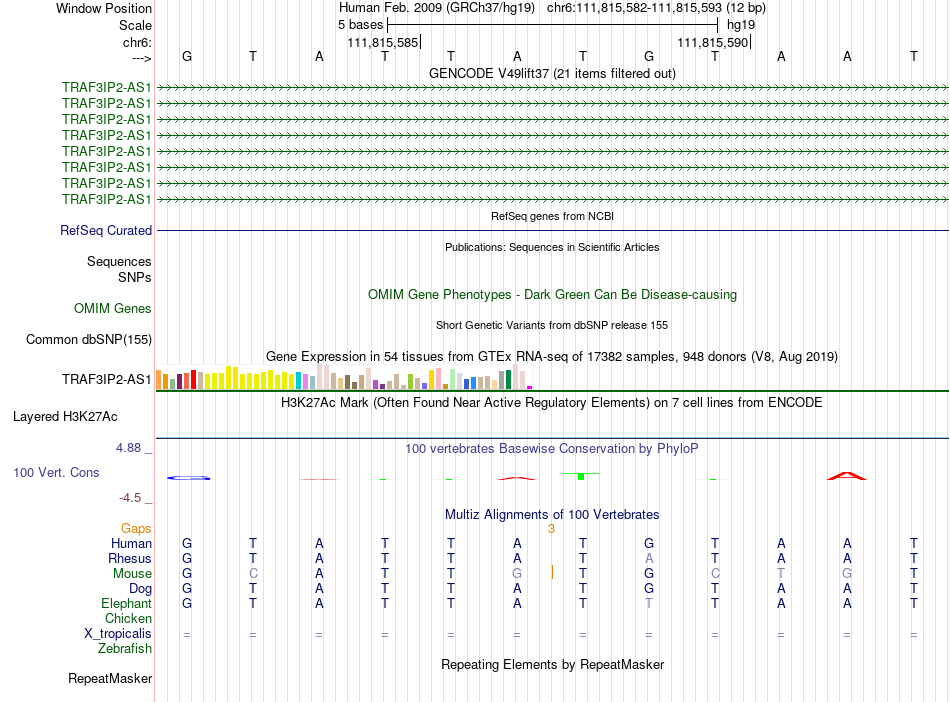The width and height of the screenshot is (950, 702).
Task: Click the RepeatMasker track label
Action: tap(110, 679)
